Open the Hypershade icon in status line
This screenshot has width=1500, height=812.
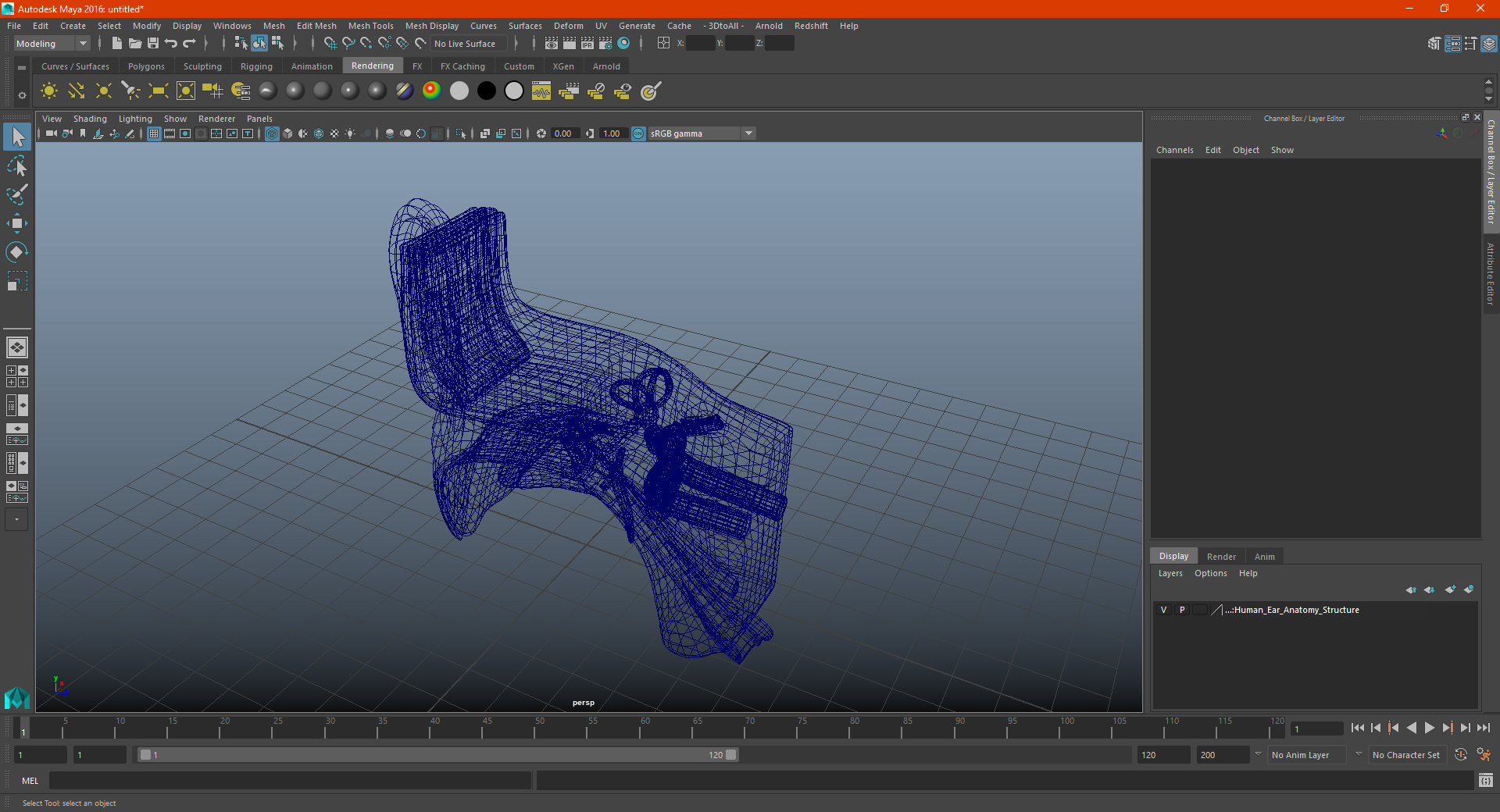623,44
